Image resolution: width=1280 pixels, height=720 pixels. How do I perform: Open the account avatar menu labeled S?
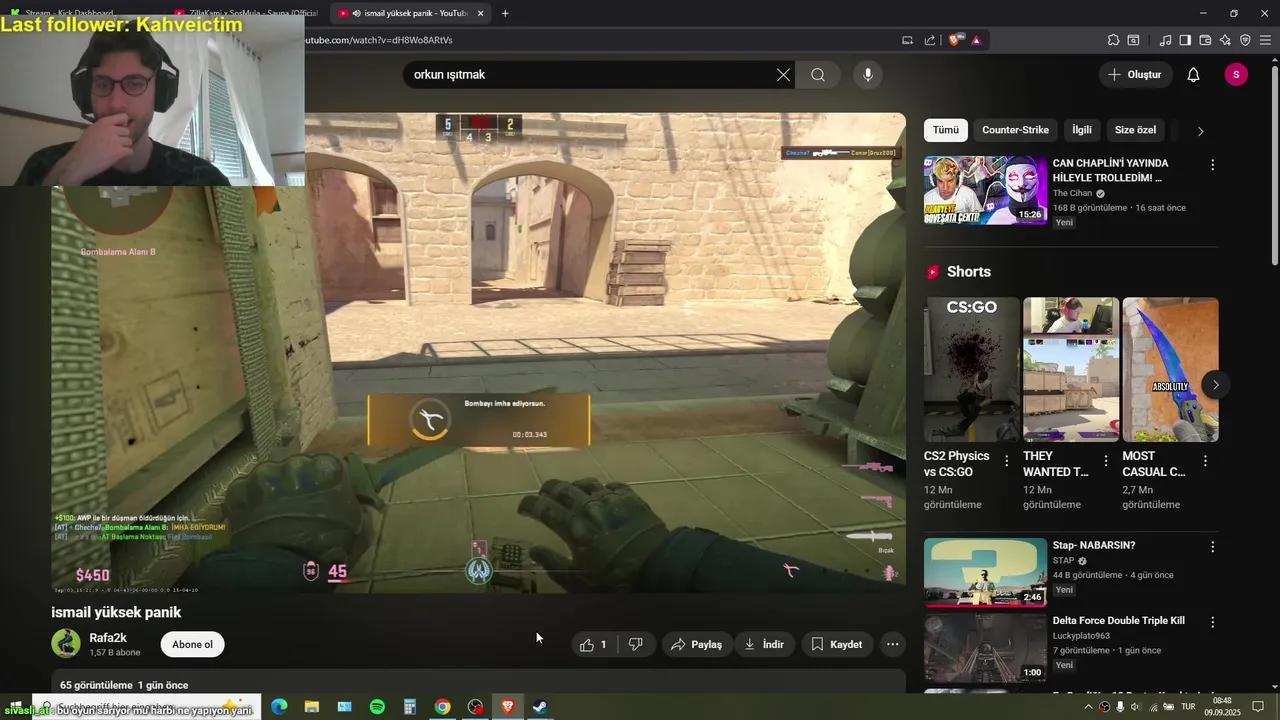1236,75
